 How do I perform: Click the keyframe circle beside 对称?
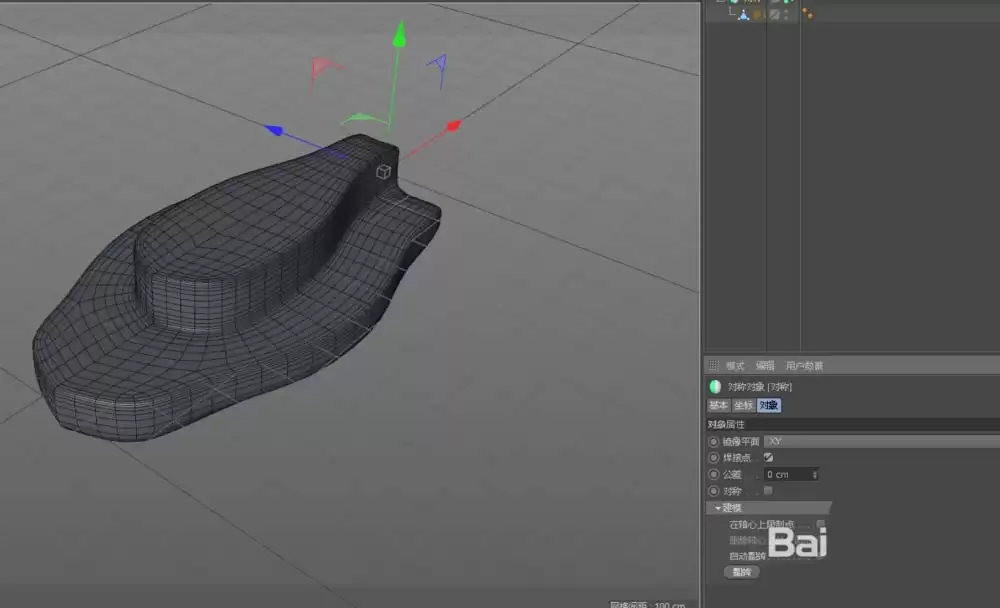(x=712, y=490)
